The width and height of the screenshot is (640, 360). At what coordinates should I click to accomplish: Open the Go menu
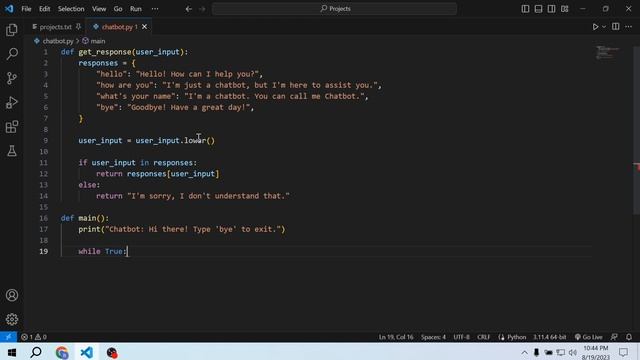click(118, 9)
